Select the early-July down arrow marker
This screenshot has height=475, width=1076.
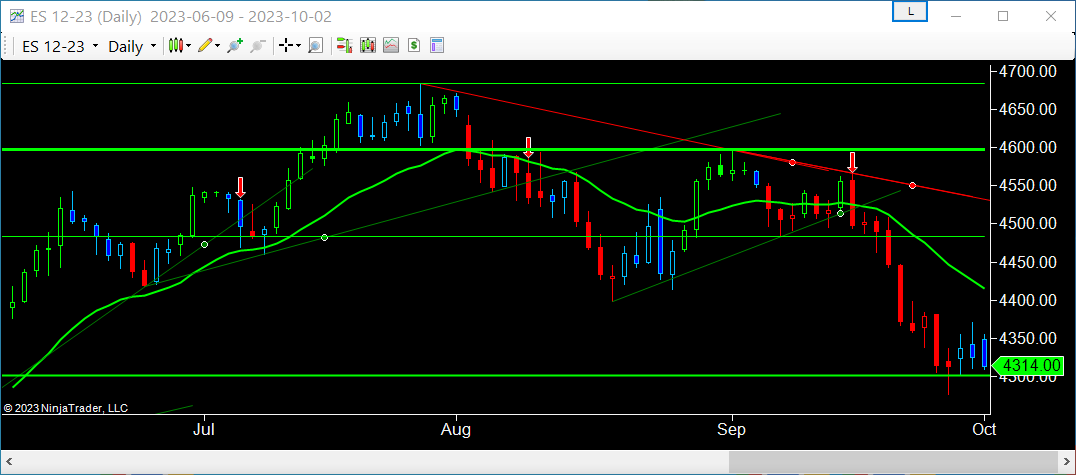(x=240, y=187)
